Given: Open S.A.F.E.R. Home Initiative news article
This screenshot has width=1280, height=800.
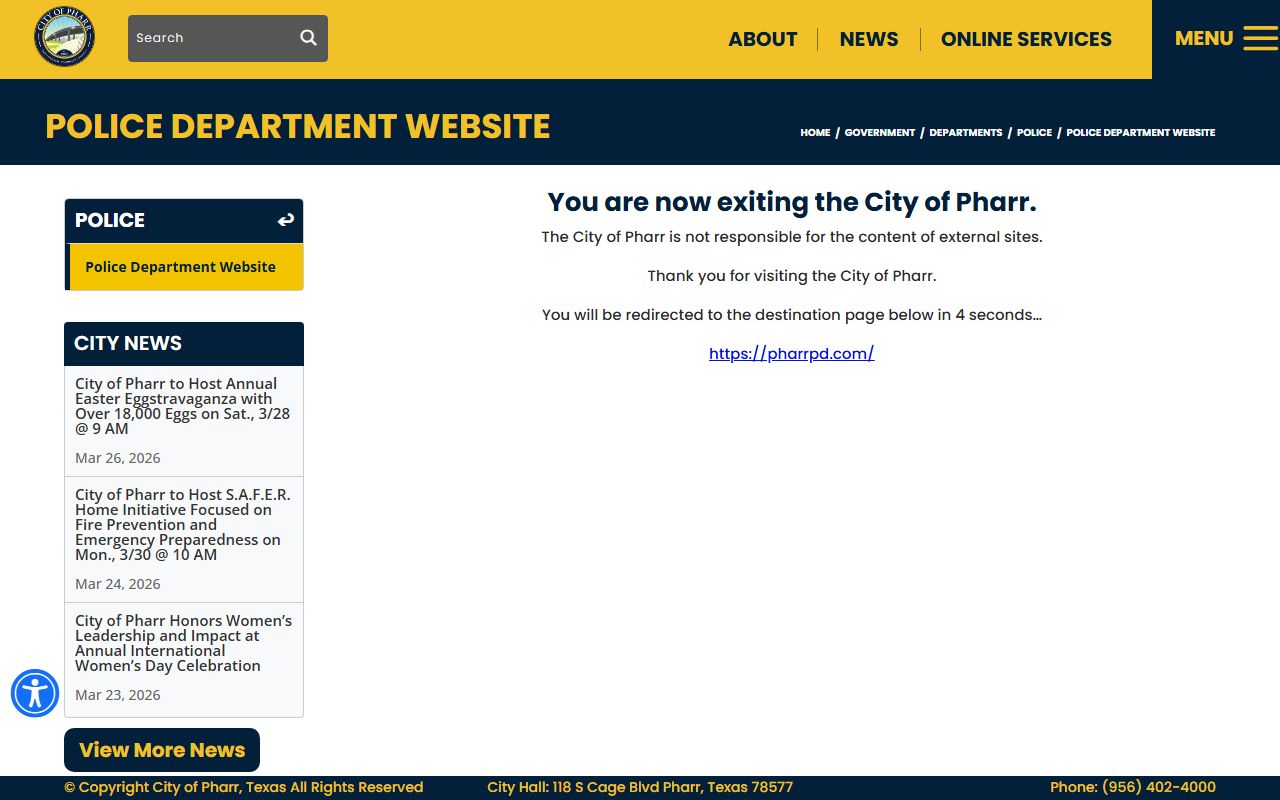Looking at the screenshot, I should (x=183, y=524).
